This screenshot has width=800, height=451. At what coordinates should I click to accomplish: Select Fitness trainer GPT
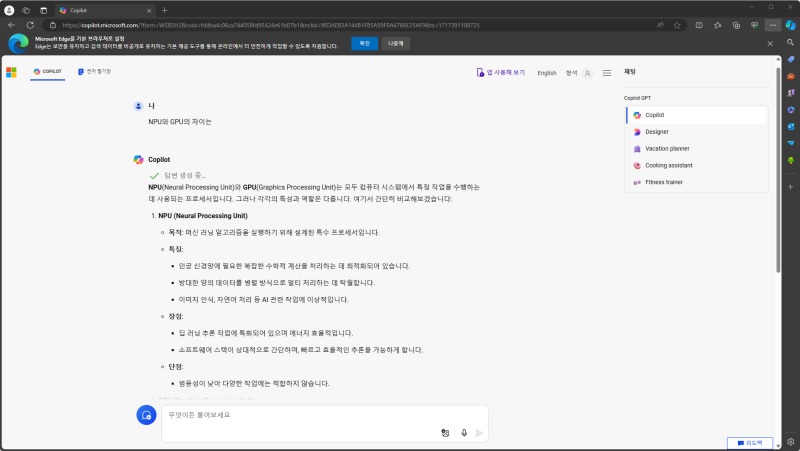[x=696, y=182]
